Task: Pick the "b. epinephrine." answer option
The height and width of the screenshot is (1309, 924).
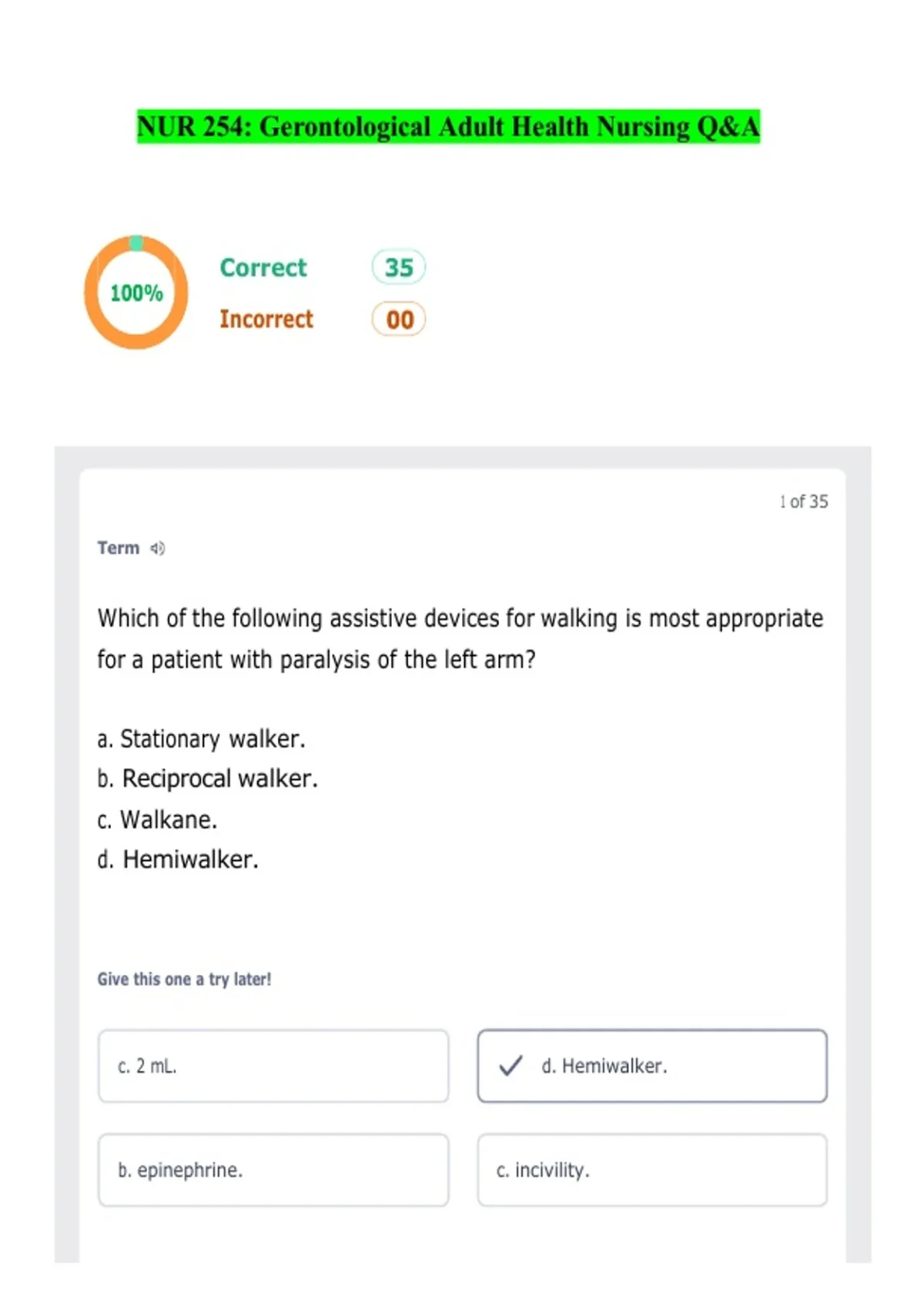Action: [273, 1170]
